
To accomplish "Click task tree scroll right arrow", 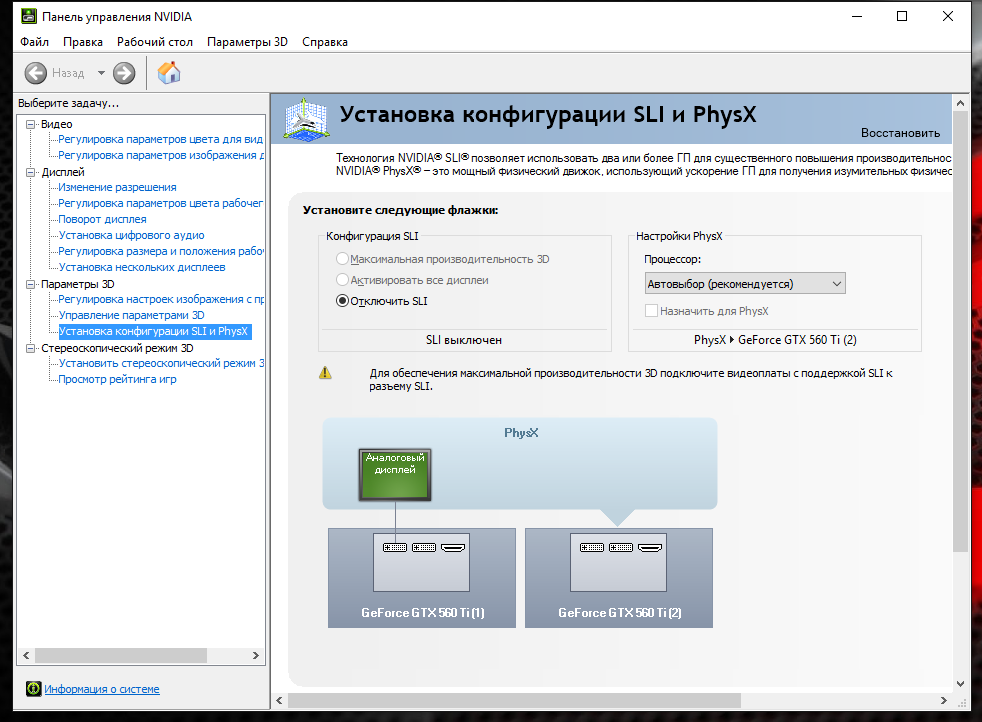I will 256,655.
